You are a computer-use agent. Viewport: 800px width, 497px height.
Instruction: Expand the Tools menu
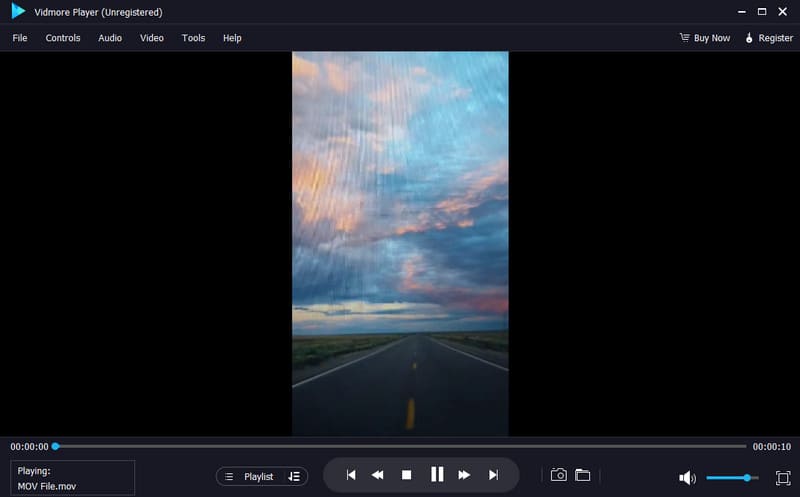coord(193,38)
